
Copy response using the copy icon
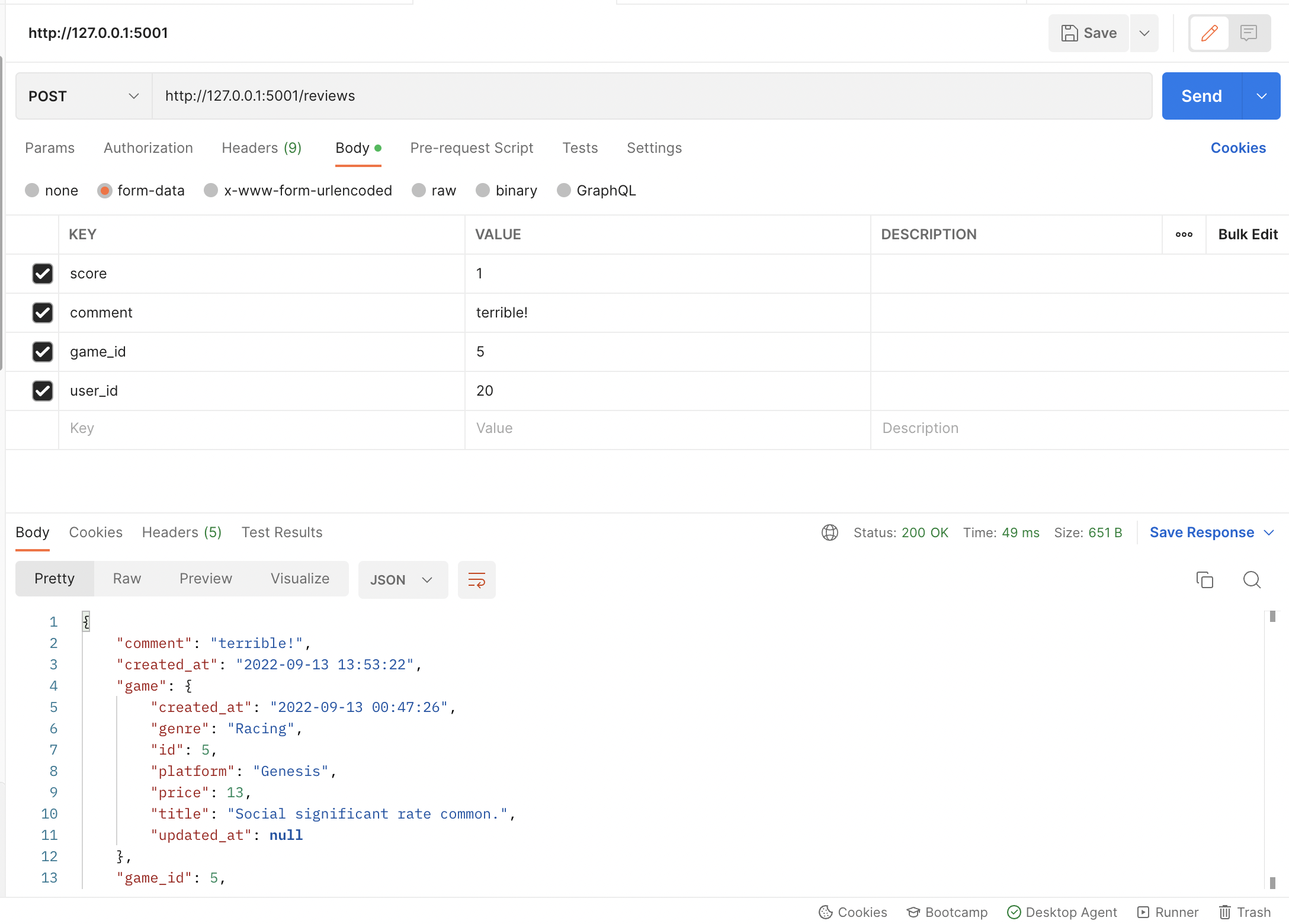tap(1204, 579)
